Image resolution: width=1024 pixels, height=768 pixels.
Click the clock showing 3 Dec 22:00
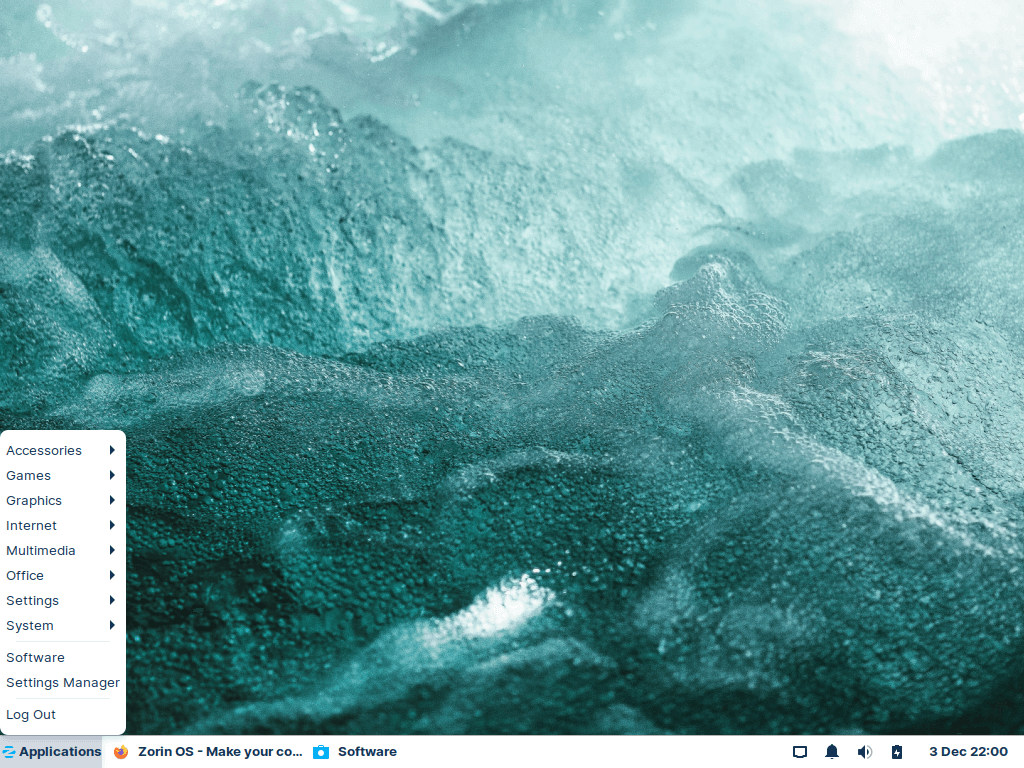point(968,751)
